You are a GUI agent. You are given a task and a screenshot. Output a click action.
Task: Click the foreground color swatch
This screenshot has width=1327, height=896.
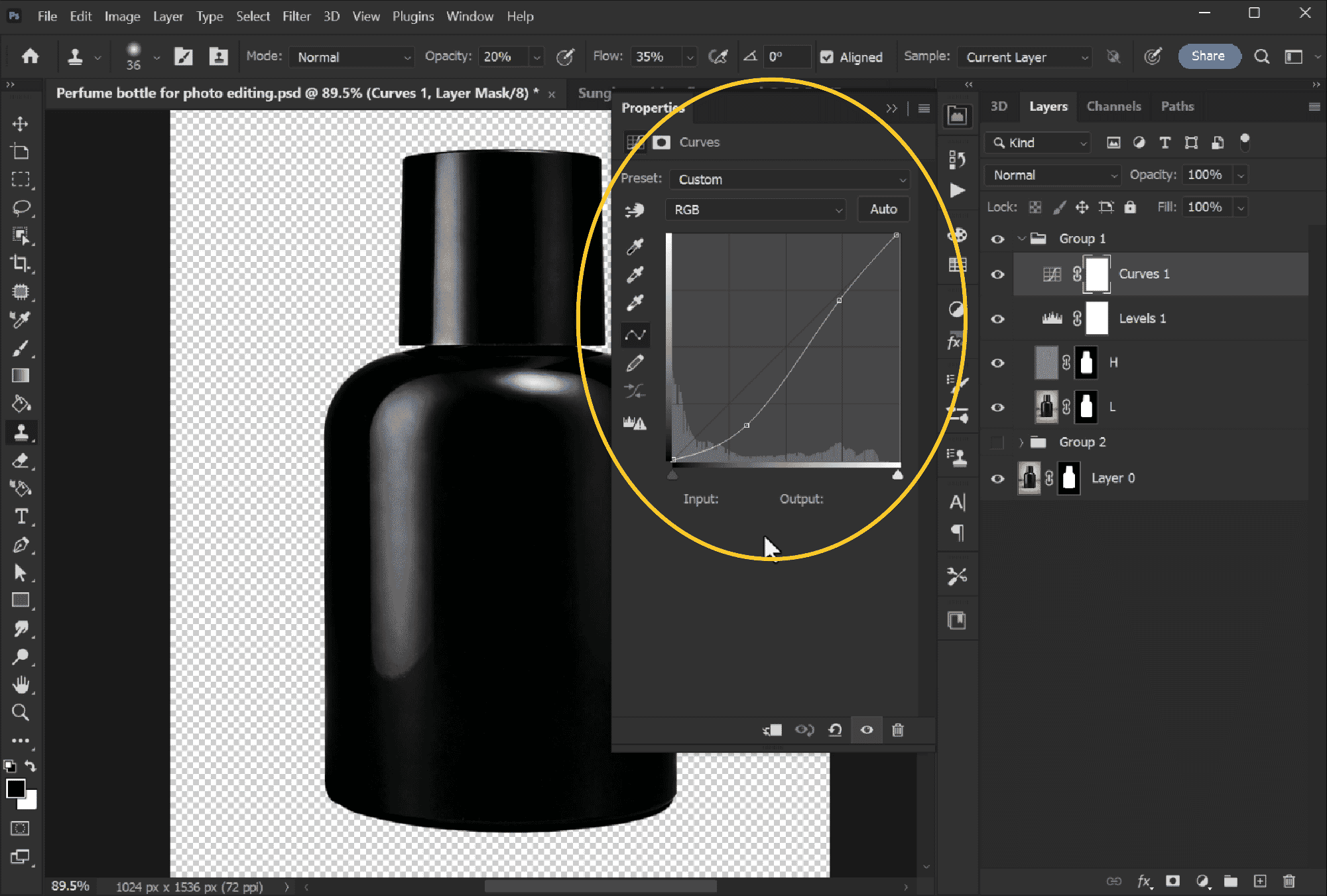16,789
